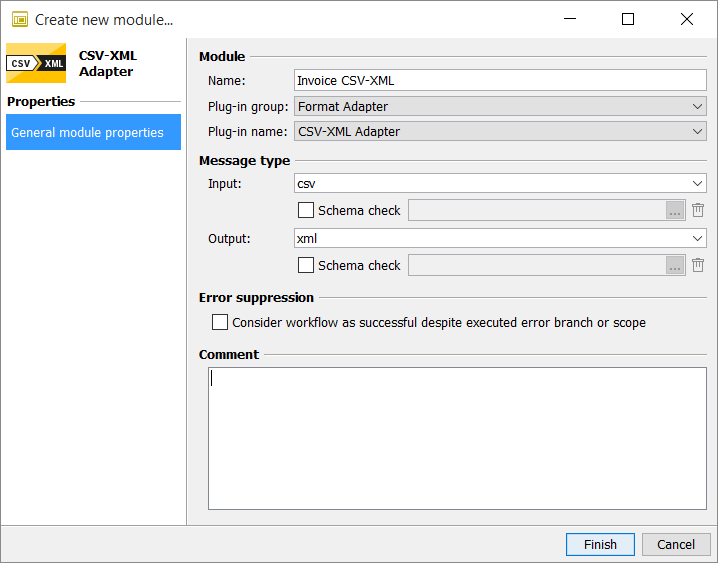
Task: Click the CSV-XML Adapter logo icon
Action: click(36, 63)
